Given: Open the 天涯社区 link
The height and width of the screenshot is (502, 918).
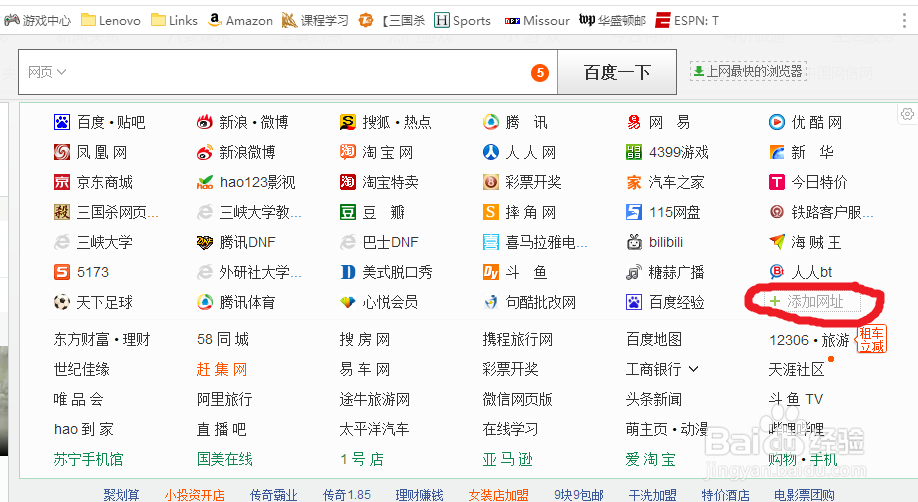Looking at the screenshot, I should pyautogui.click(x=796, y=369).
